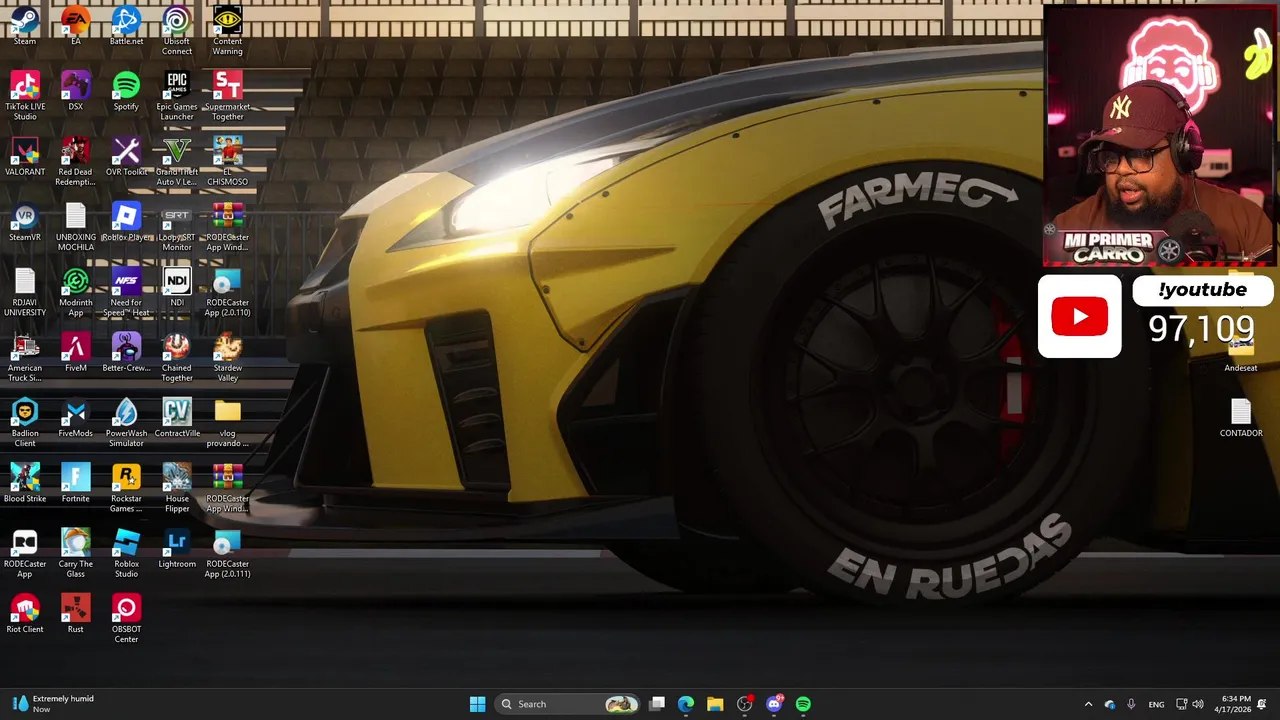Select the RDJAVI UNIVERSITY file
This screenshot has width=1280, height=720.
click(25, 292)
